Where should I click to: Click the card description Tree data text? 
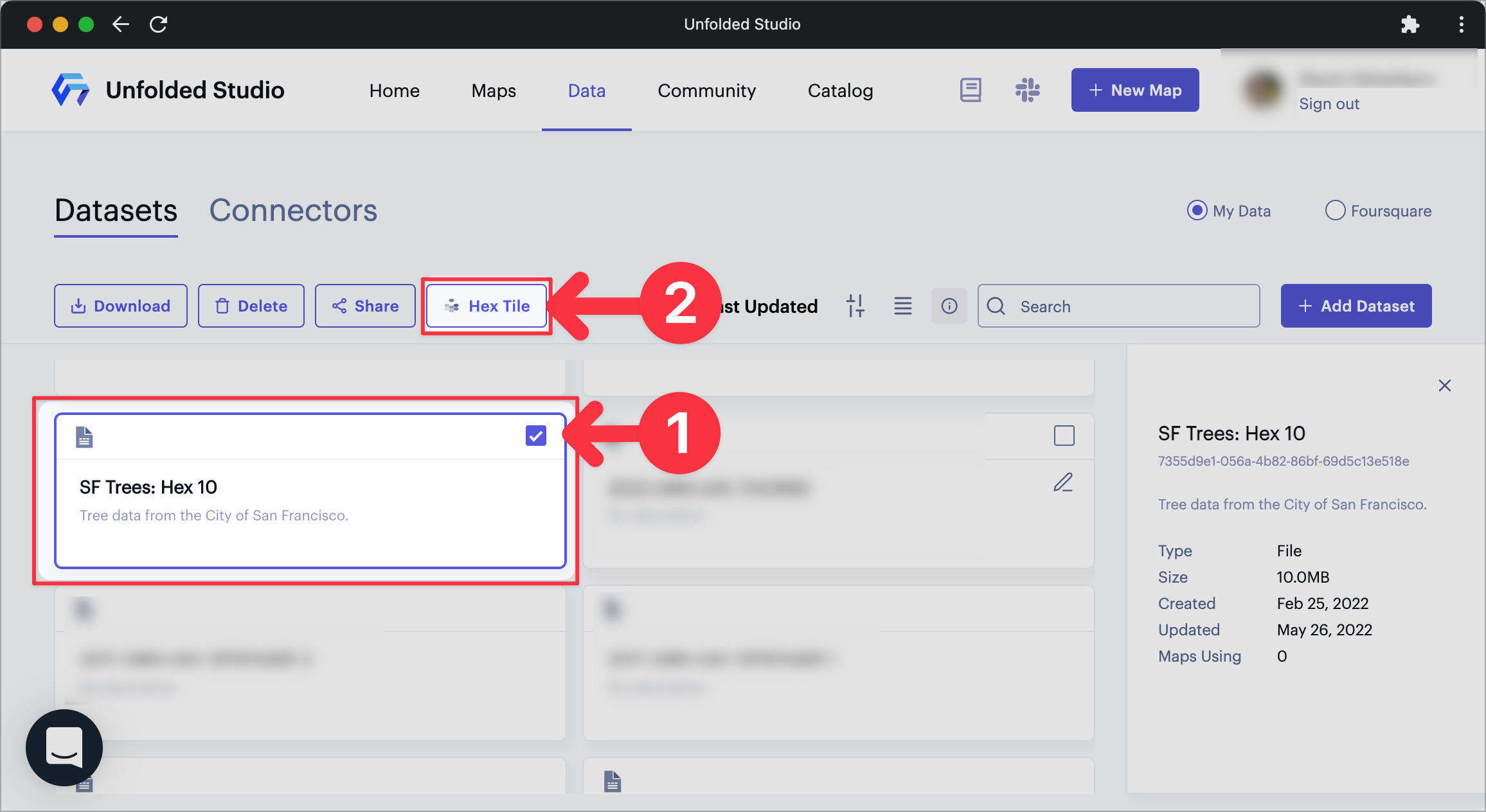click(x=214, y=515)
